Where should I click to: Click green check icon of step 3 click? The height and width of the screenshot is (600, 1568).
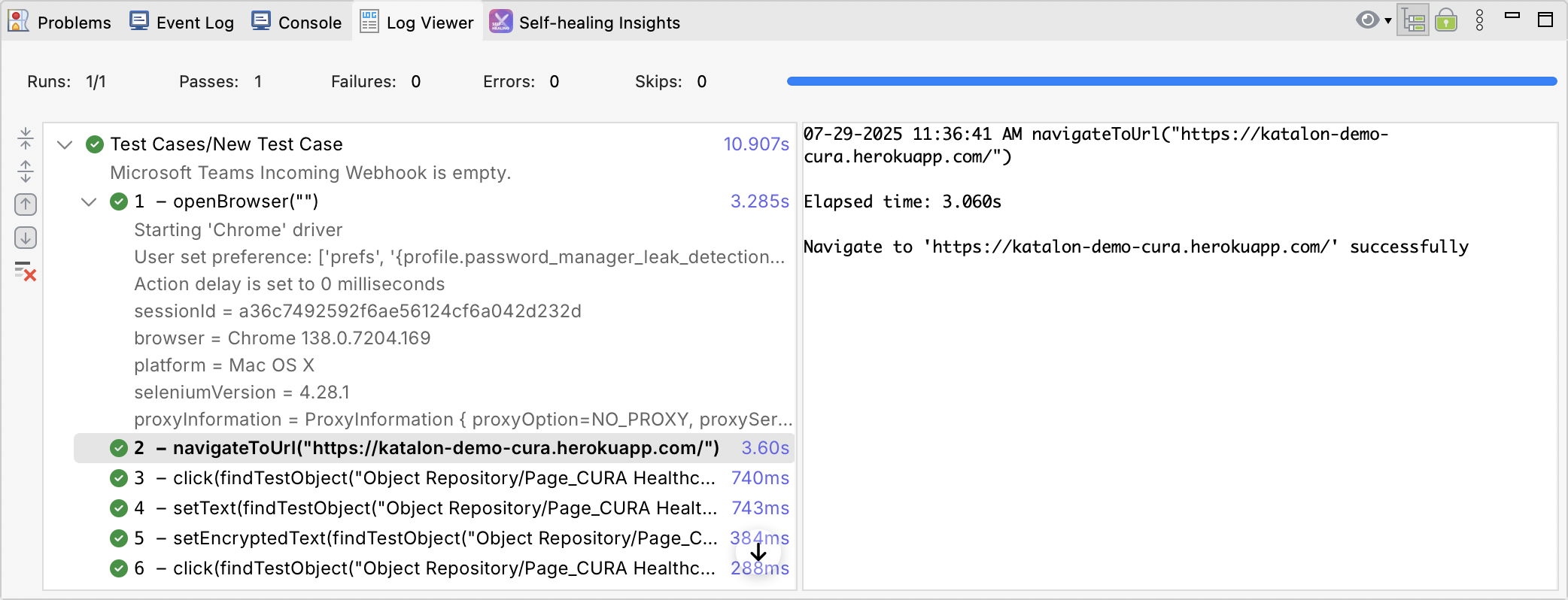pos(119,478)
